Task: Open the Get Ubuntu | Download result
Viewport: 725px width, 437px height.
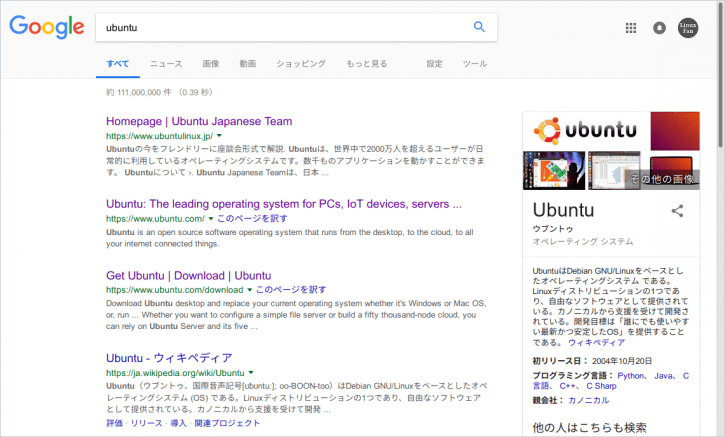Action: (189, 276)
